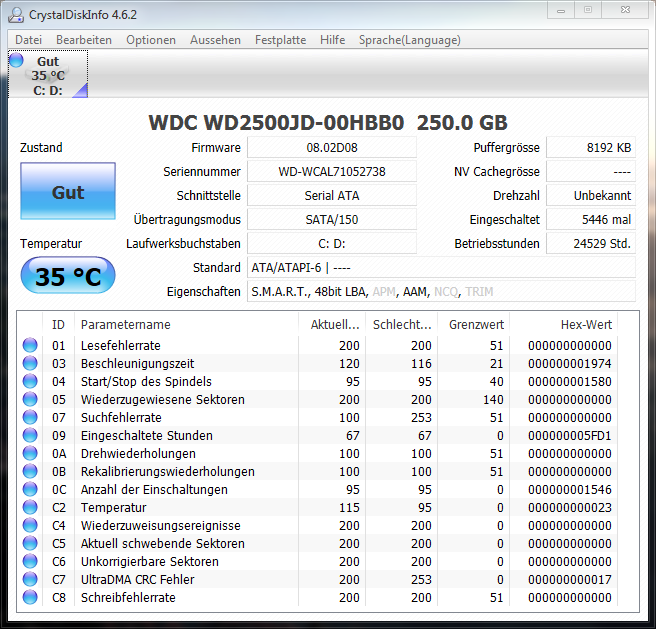Open the Aussehen menu
Viewport: 656px width, 629px height.
pos(215,40)
